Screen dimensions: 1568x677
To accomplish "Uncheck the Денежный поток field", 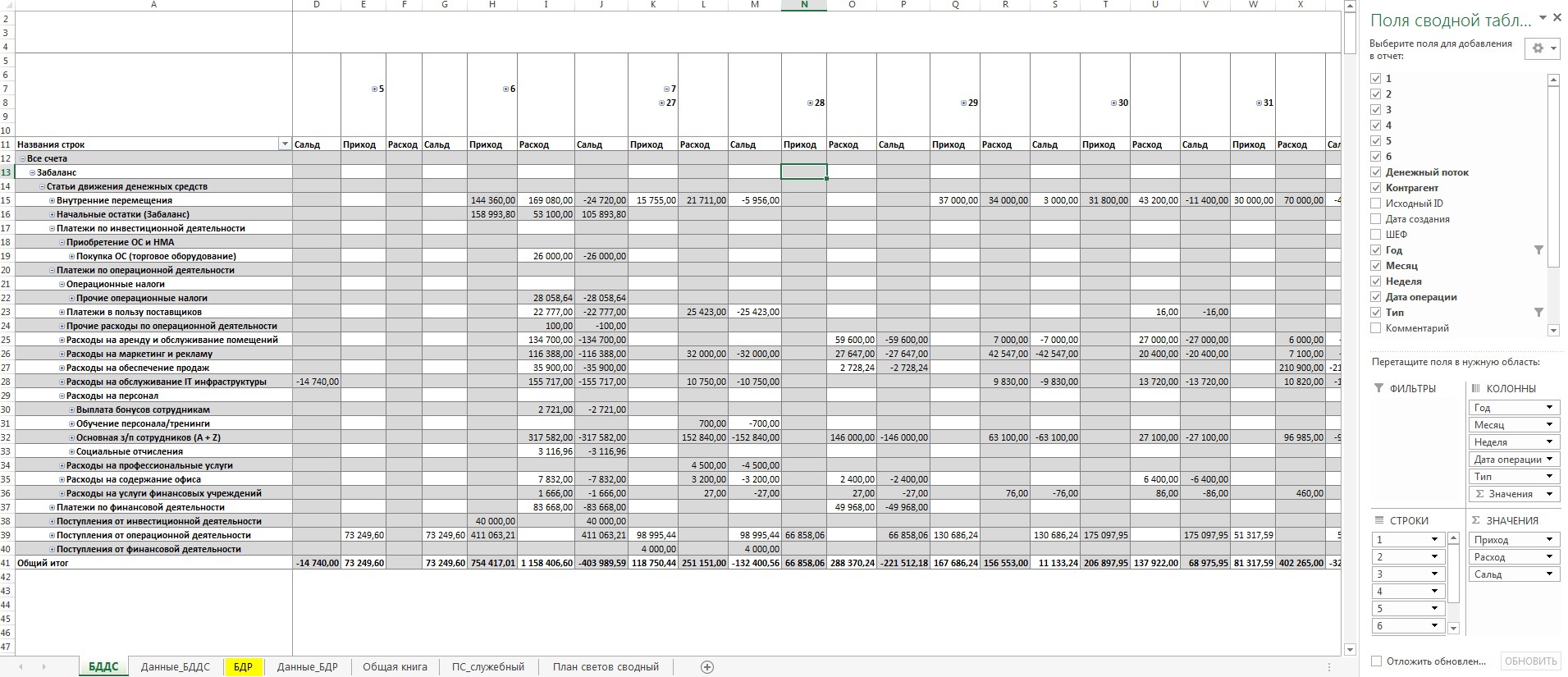I will click(x=1376, y=172).
